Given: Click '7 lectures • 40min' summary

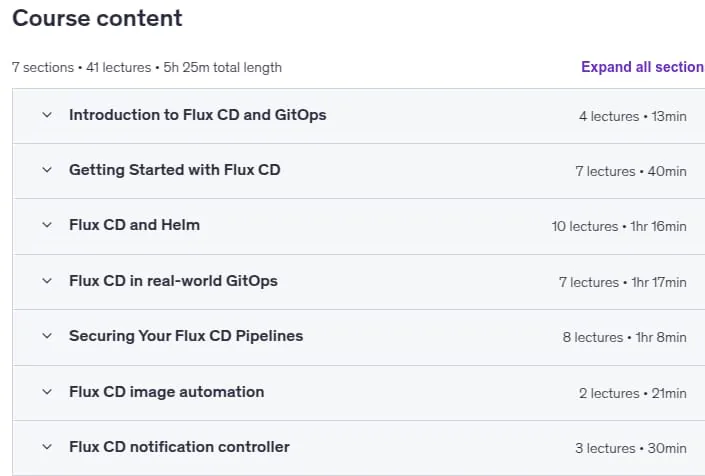Looking at the screenshot, I should (x=631, y=171).
